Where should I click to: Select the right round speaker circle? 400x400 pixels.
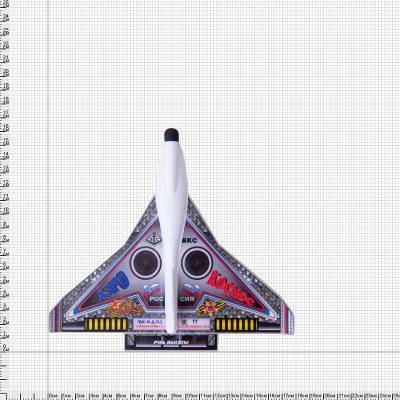click(197, 263)
